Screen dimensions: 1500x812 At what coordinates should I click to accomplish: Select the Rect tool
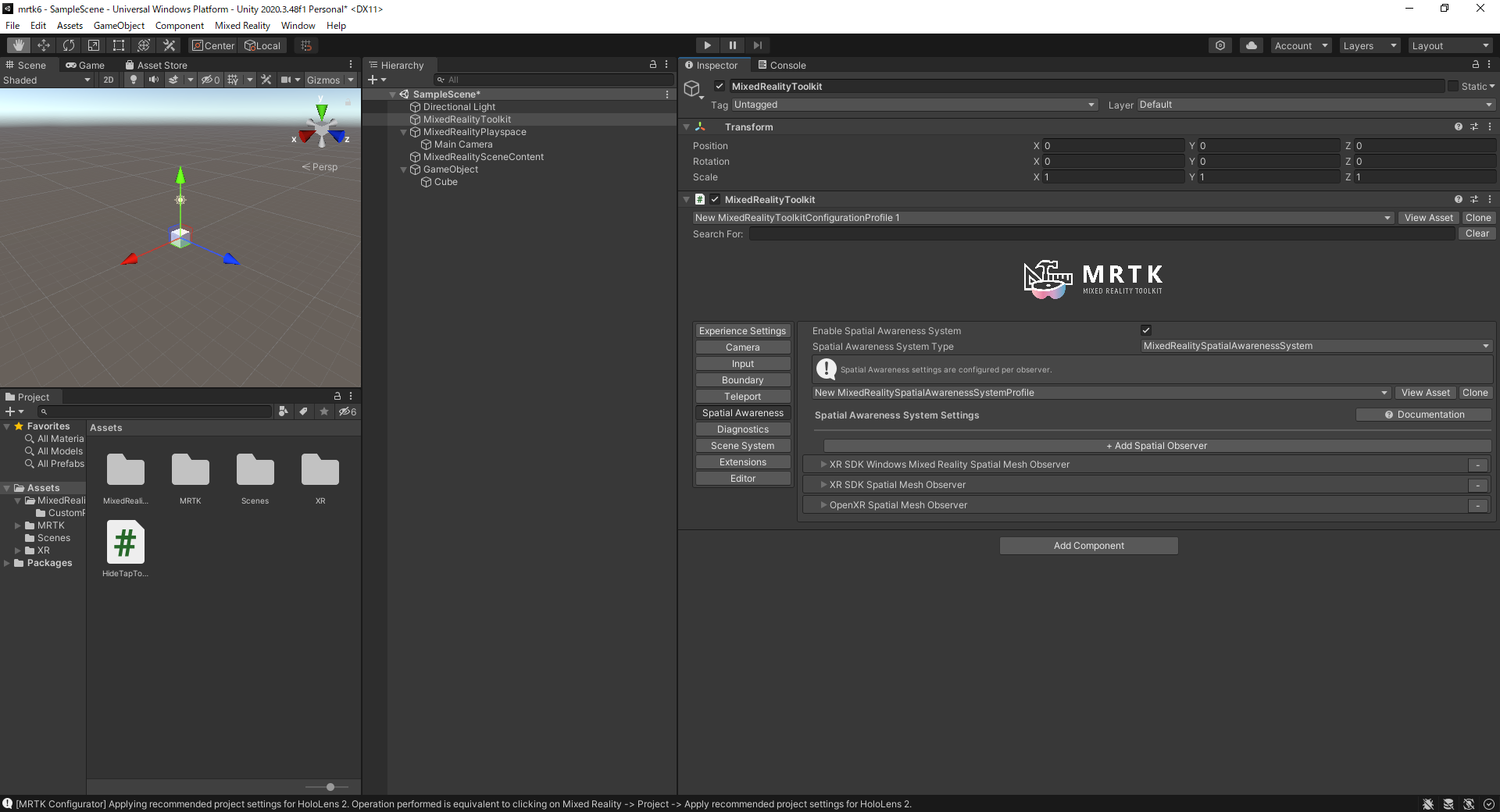coord(119,45)
